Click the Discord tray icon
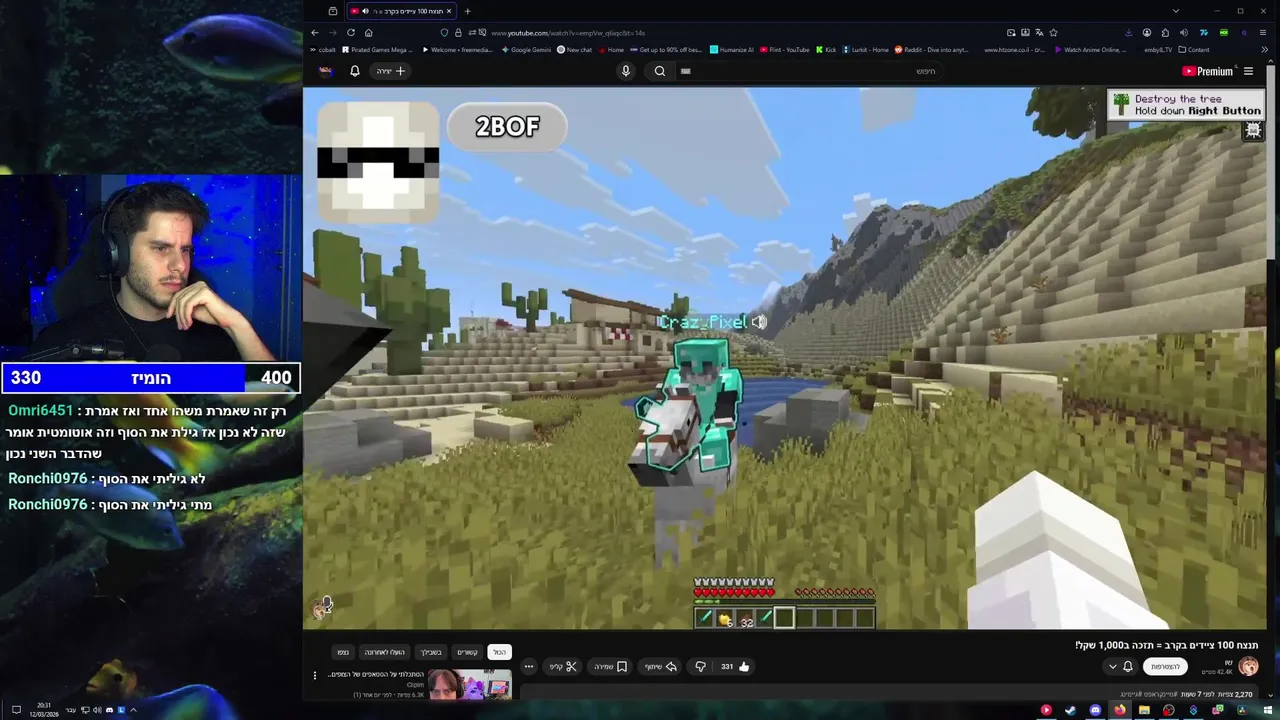Viewport: 1280px width, 720px height. [110, 710]
